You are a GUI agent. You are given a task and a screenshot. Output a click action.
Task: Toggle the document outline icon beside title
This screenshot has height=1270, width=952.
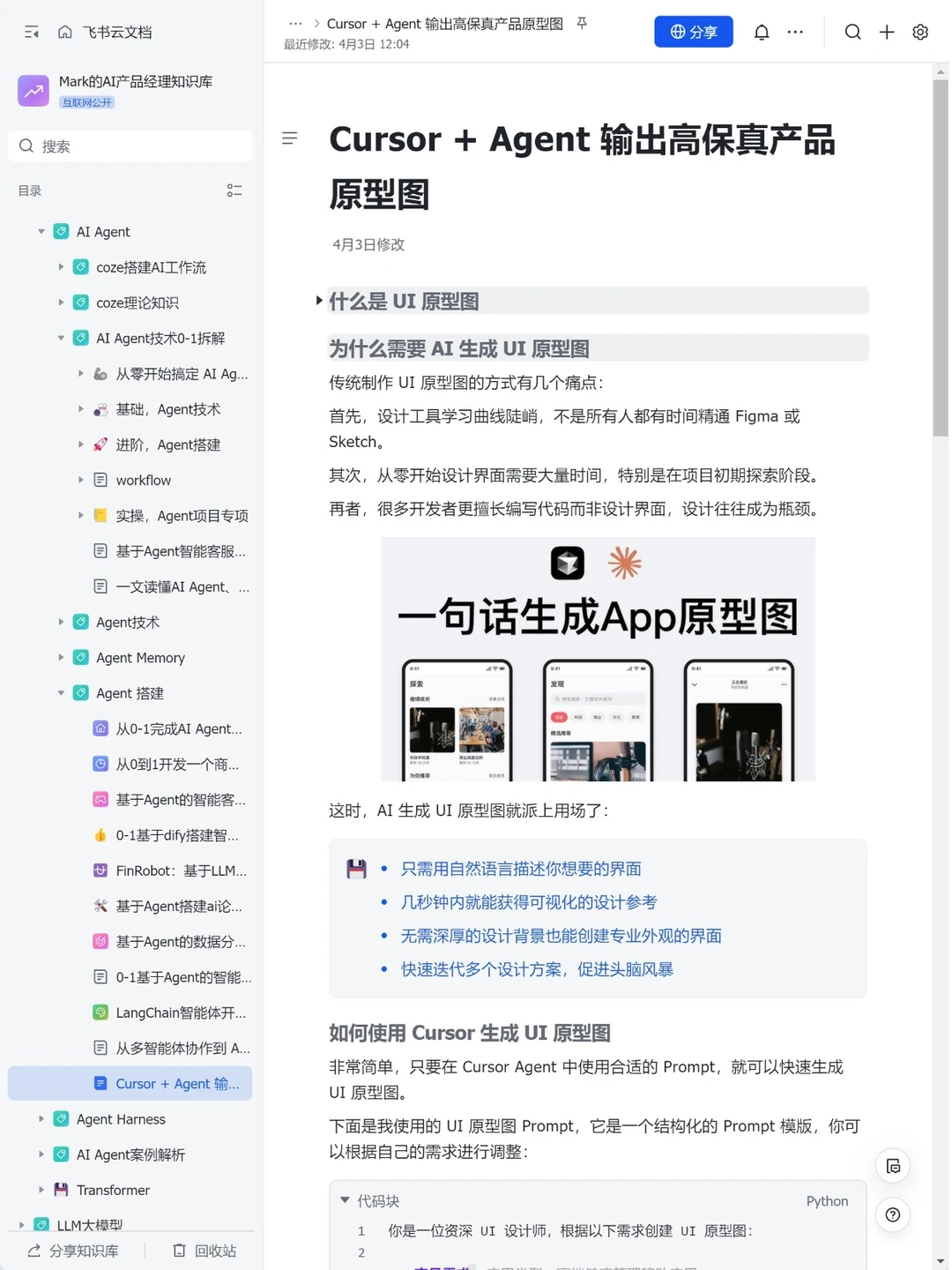coord(289,138)
